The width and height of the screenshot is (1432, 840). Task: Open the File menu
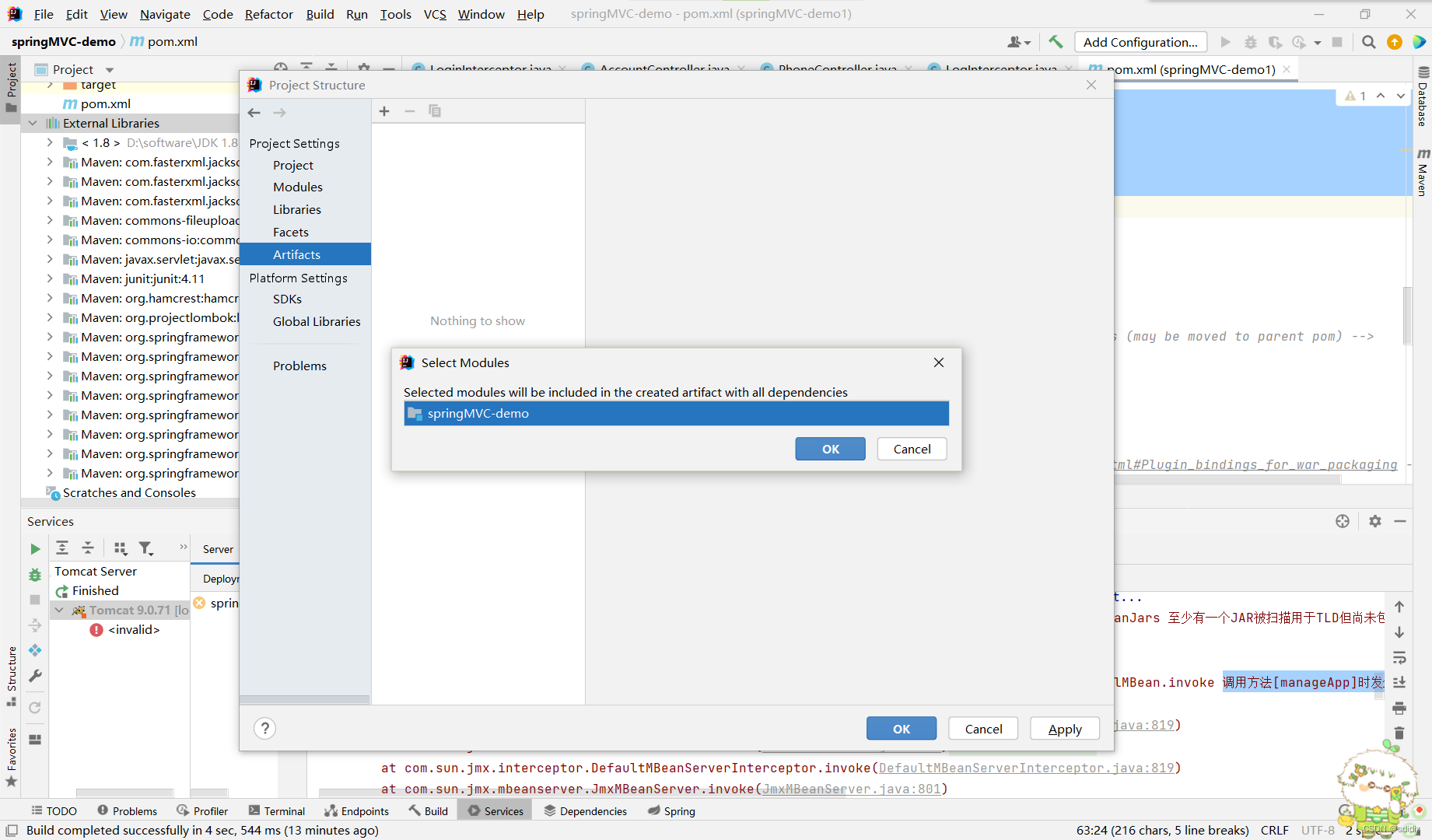click(x=44, y=14)
